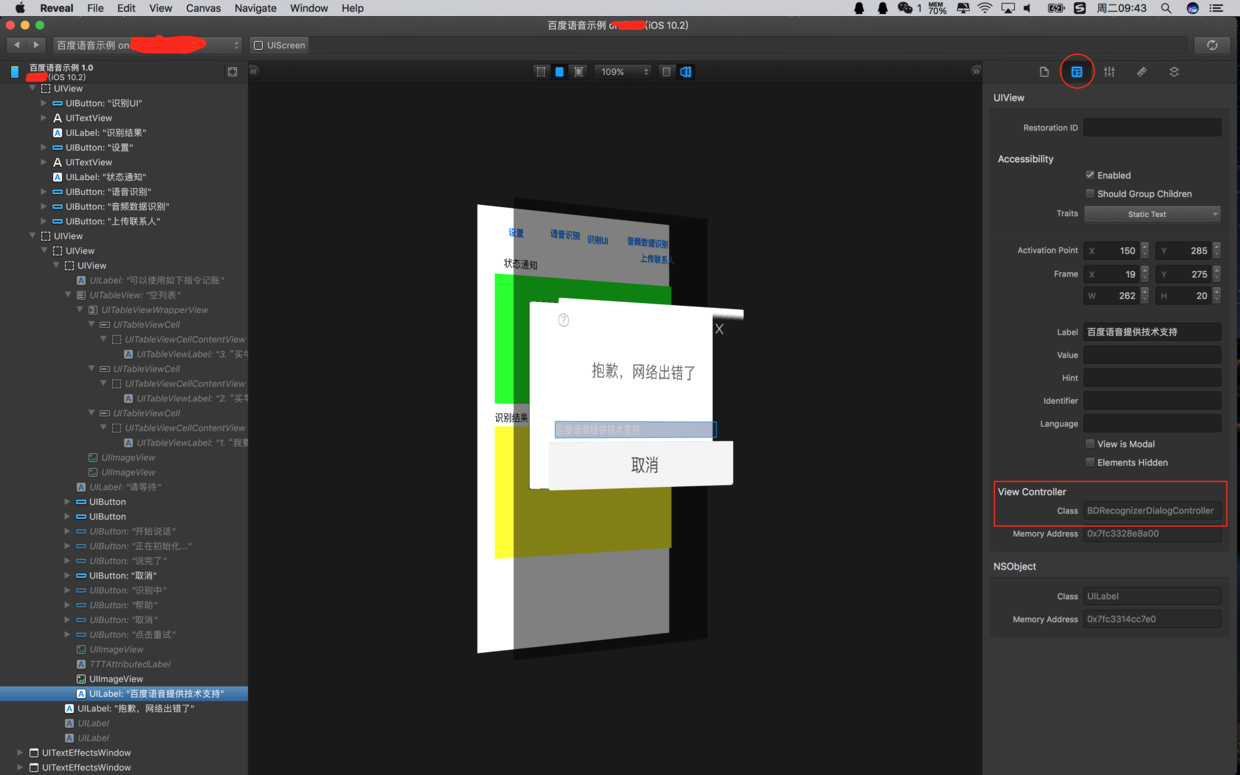Open the Window menu
This screenshot has width=1240, height=775.
309,8
